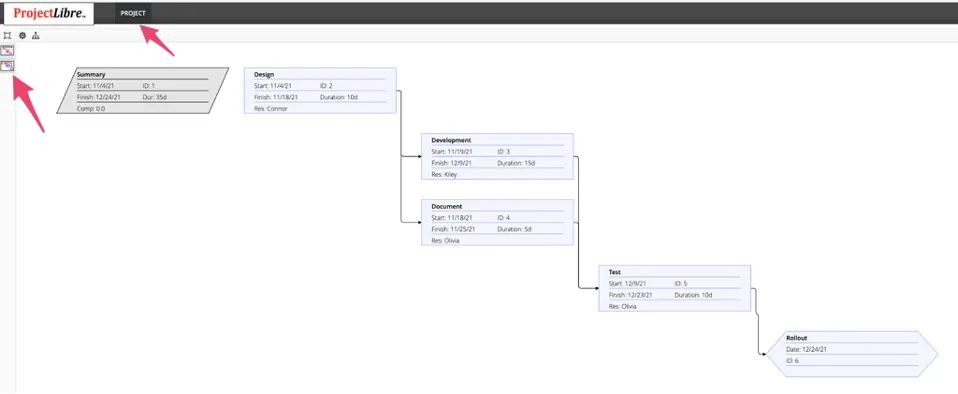Click 'Date: 12/24/21' in Rollout node

click(x=806, y=349)
